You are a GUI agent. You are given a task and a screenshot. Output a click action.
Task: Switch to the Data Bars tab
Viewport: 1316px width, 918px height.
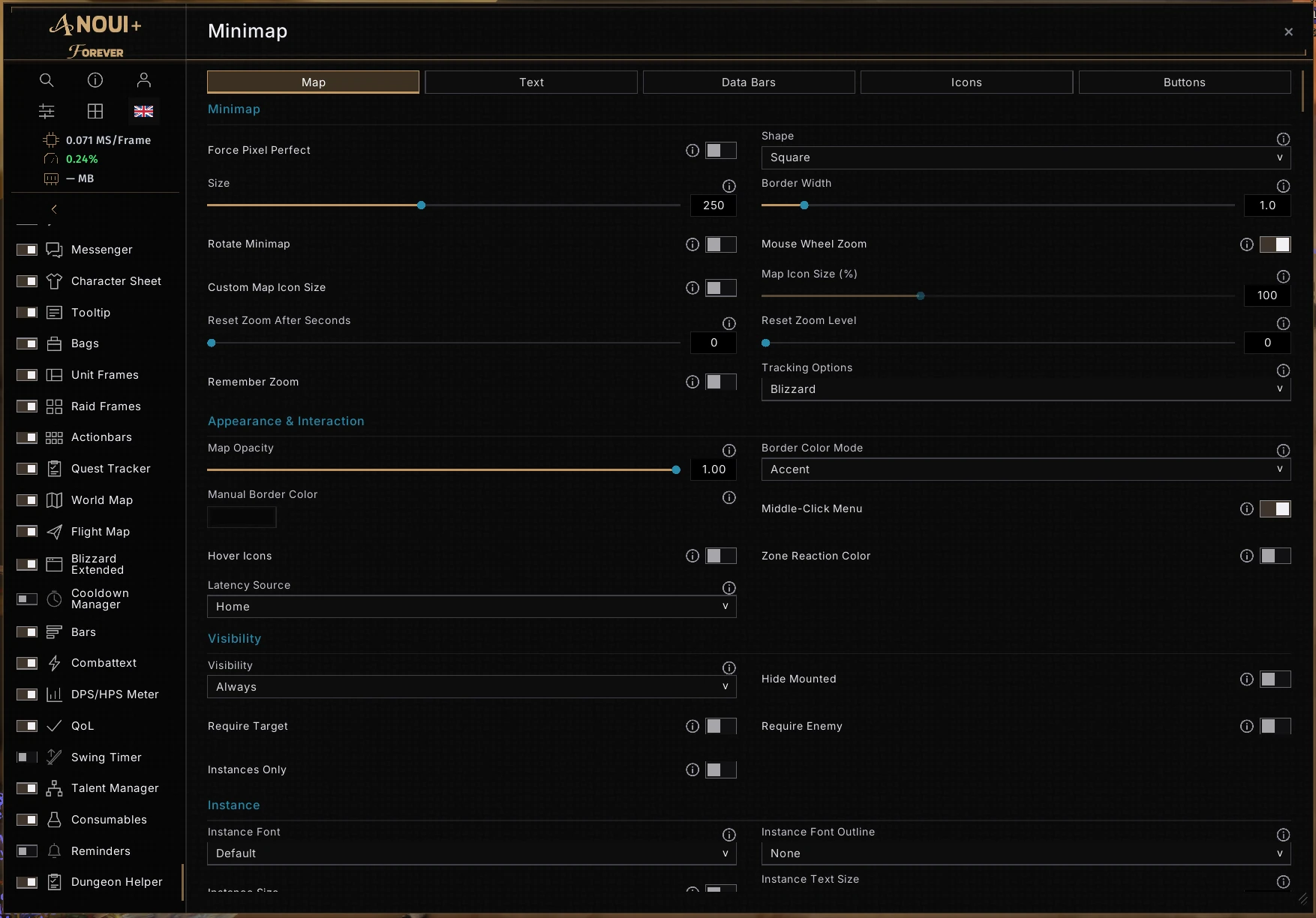pos(749,82)
